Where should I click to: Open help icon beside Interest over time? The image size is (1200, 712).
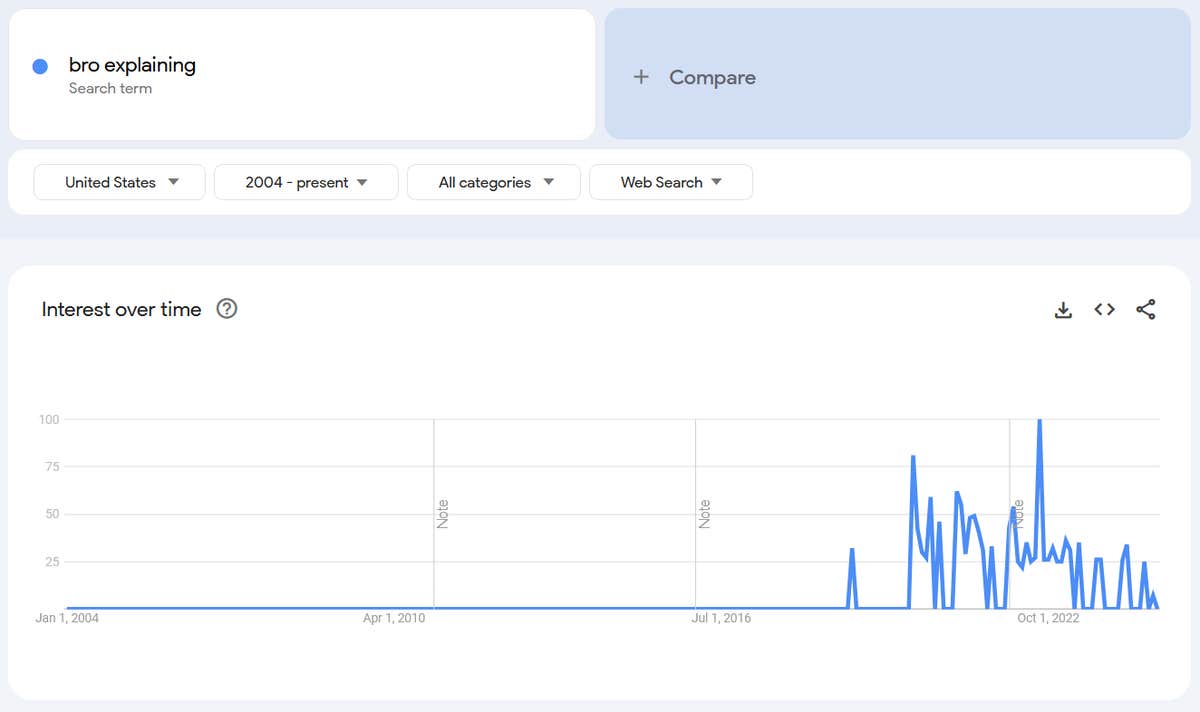click(227, 309)
